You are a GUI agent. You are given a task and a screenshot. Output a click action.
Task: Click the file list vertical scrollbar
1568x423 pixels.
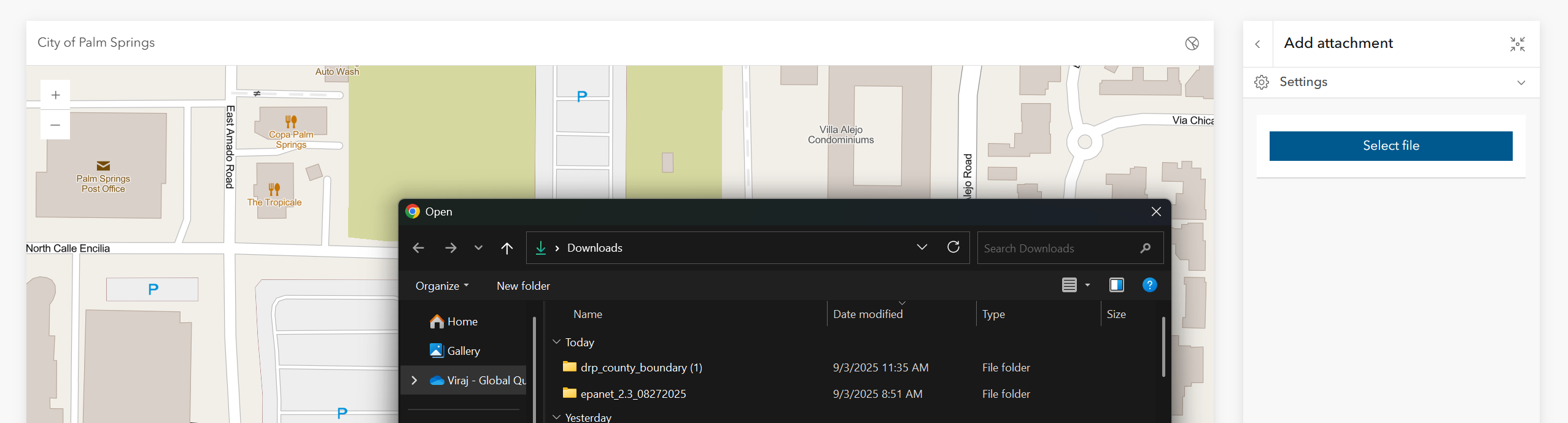click(x=1163, y=347)
